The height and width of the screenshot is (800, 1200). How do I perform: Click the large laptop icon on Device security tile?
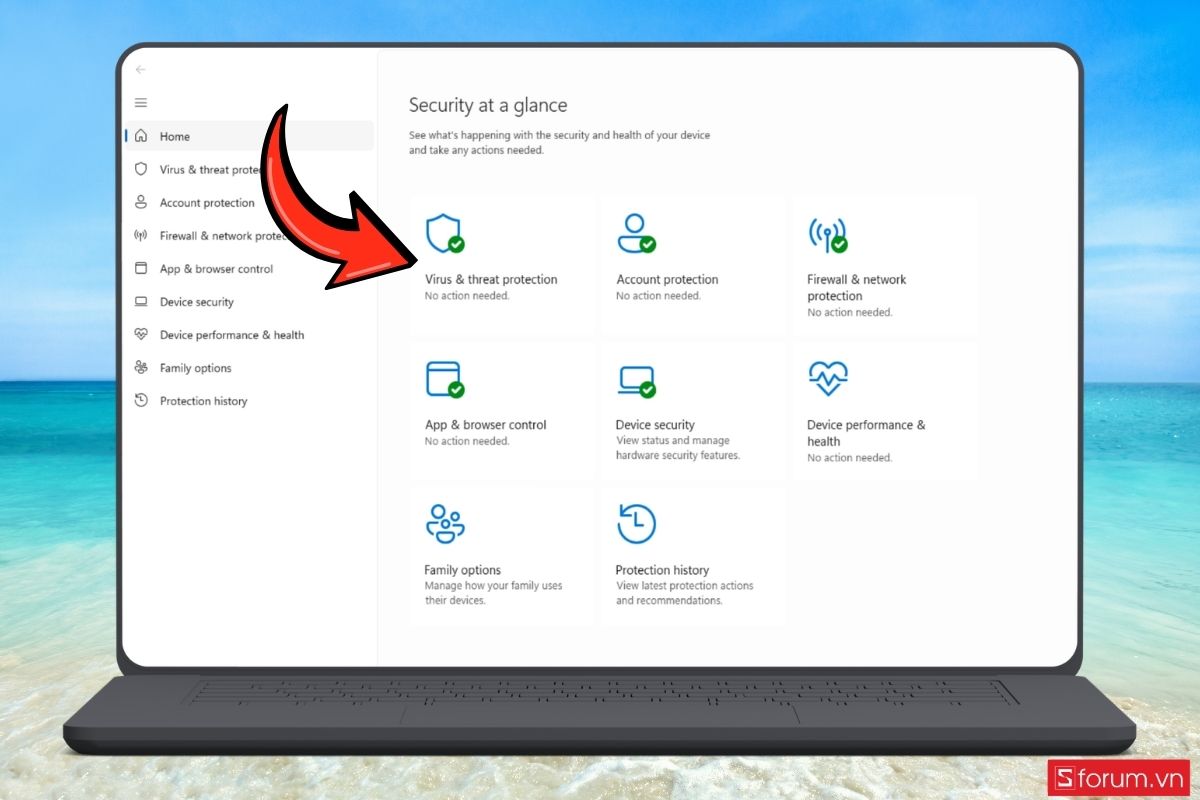636,380
